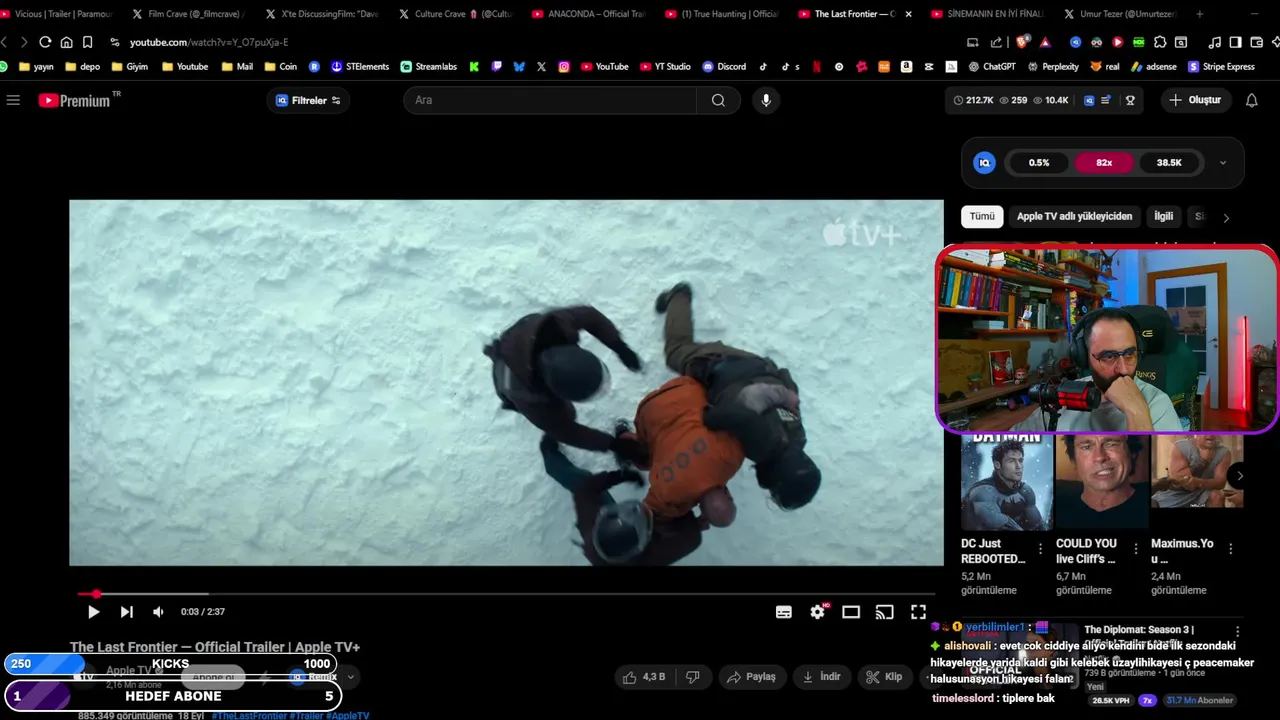Open the Filtreler filter button
The image size is (1280, 720).
(x=308, y=100)
